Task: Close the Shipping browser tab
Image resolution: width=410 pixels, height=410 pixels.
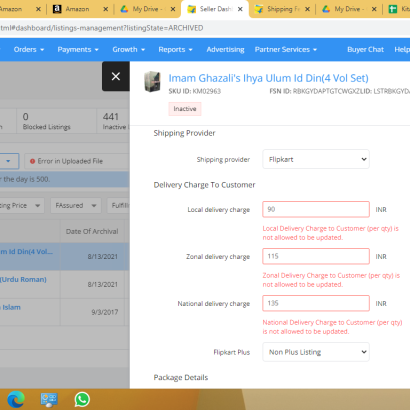Action: tap(307, 9)
